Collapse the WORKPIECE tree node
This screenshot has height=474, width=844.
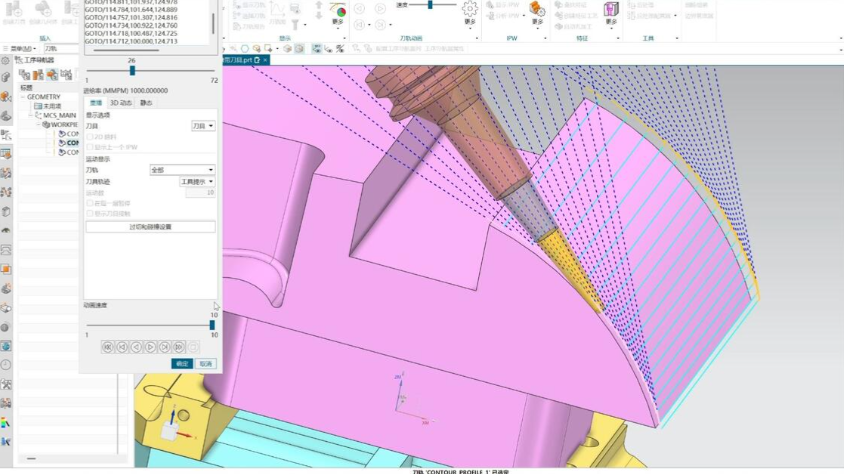(38, 125)
